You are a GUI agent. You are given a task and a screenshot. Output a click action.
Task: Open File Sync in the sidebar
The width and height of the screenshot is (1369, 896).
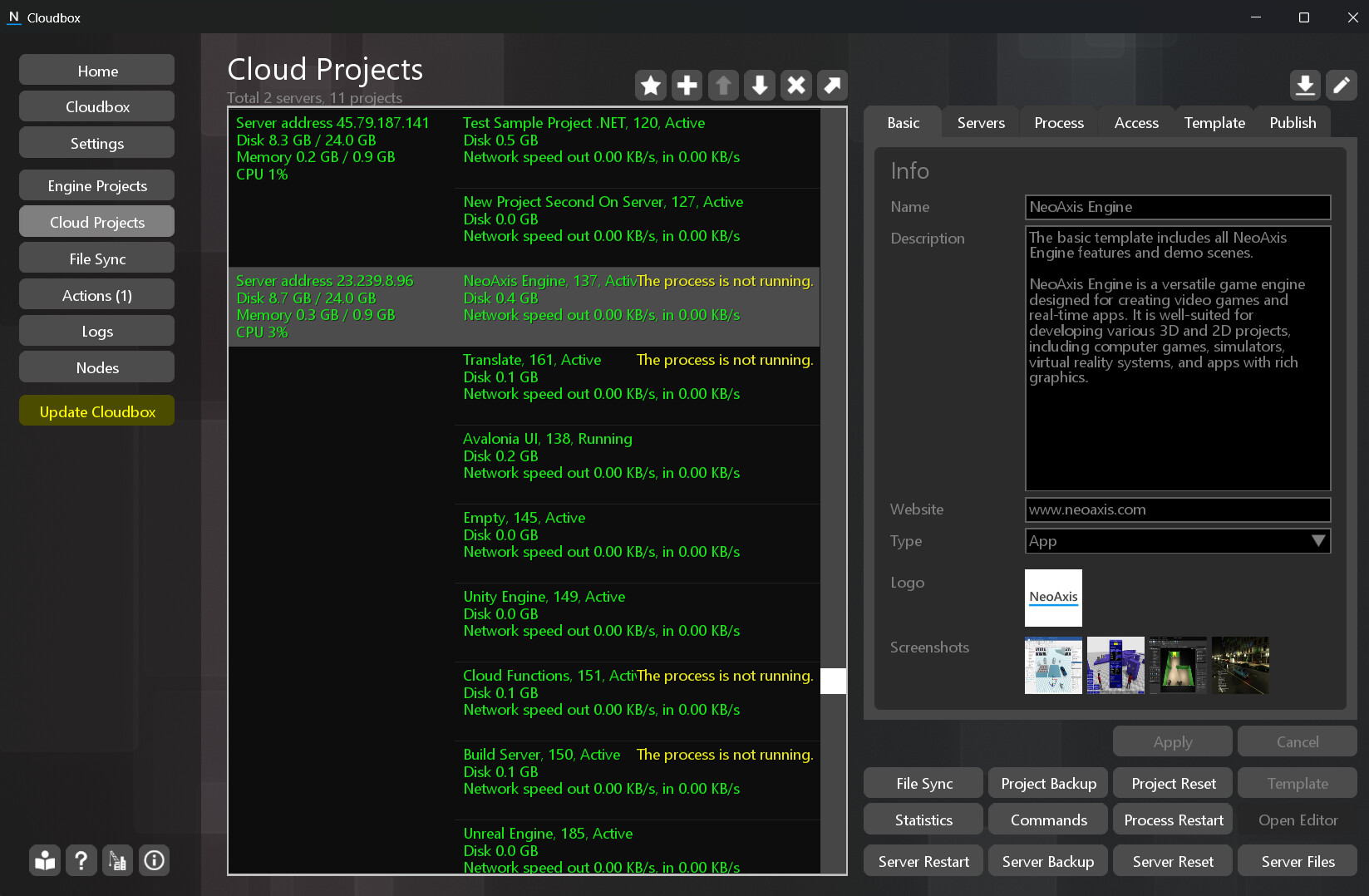coord(97,258)
